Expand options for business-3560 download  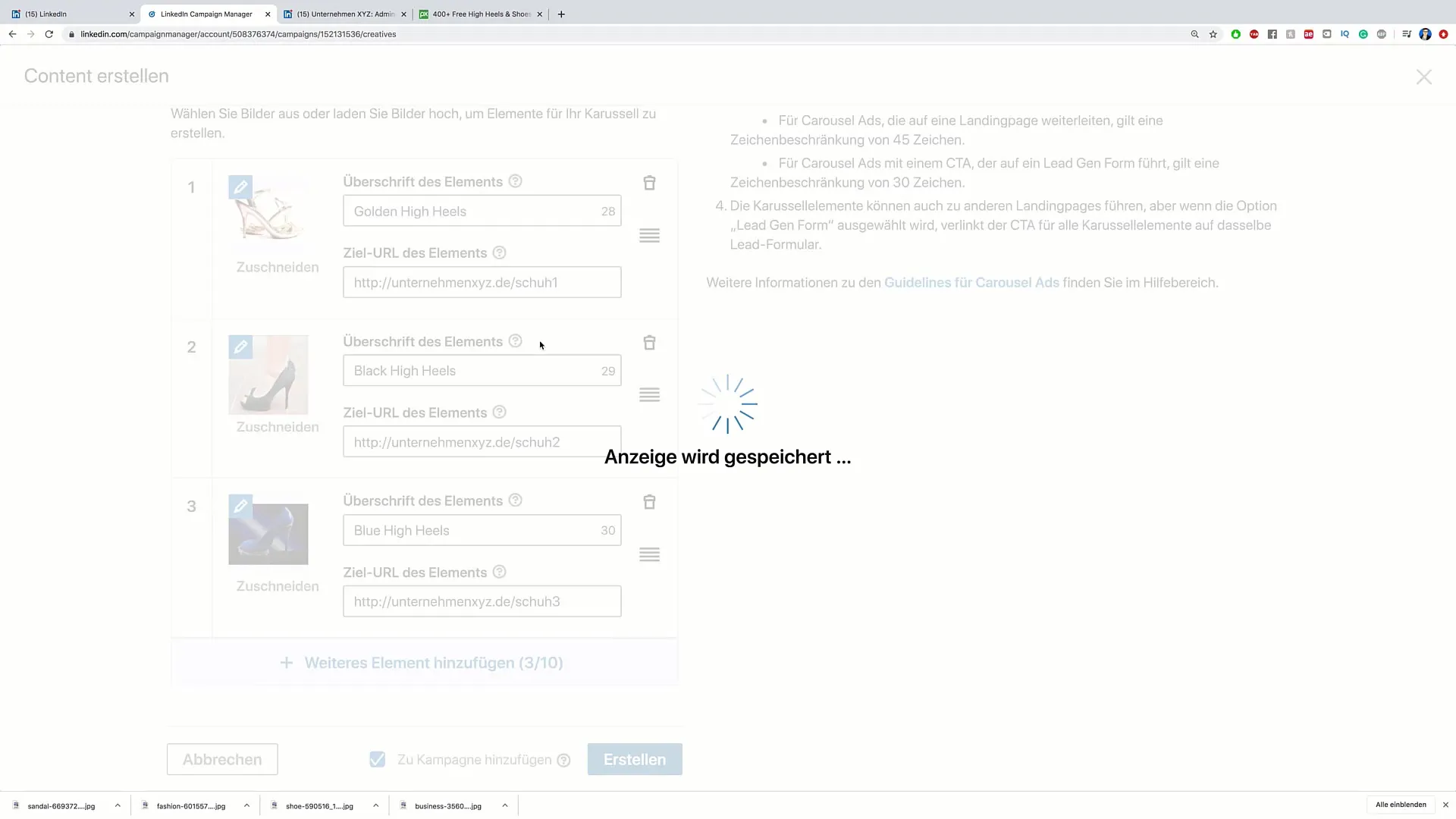504,805
